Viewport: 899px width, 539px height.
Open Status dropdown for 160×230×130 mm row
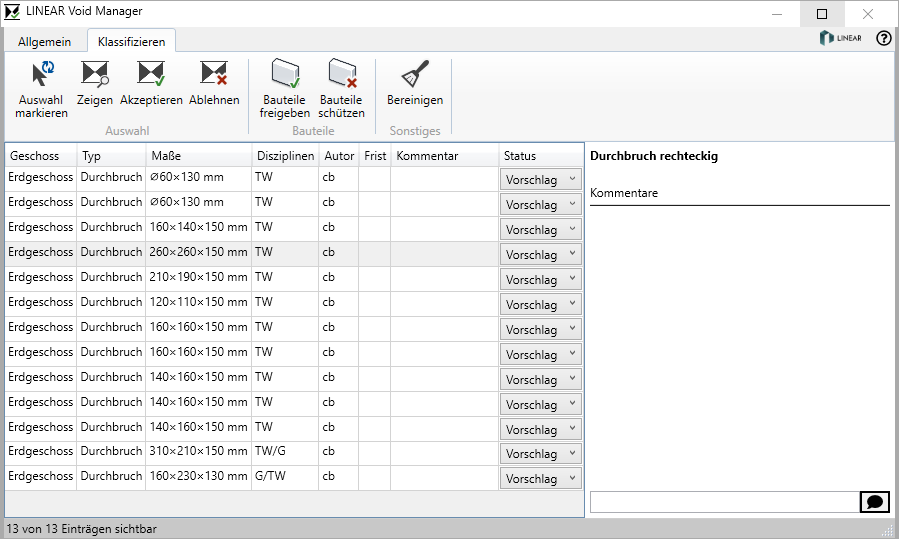click(x=541, y=478)
